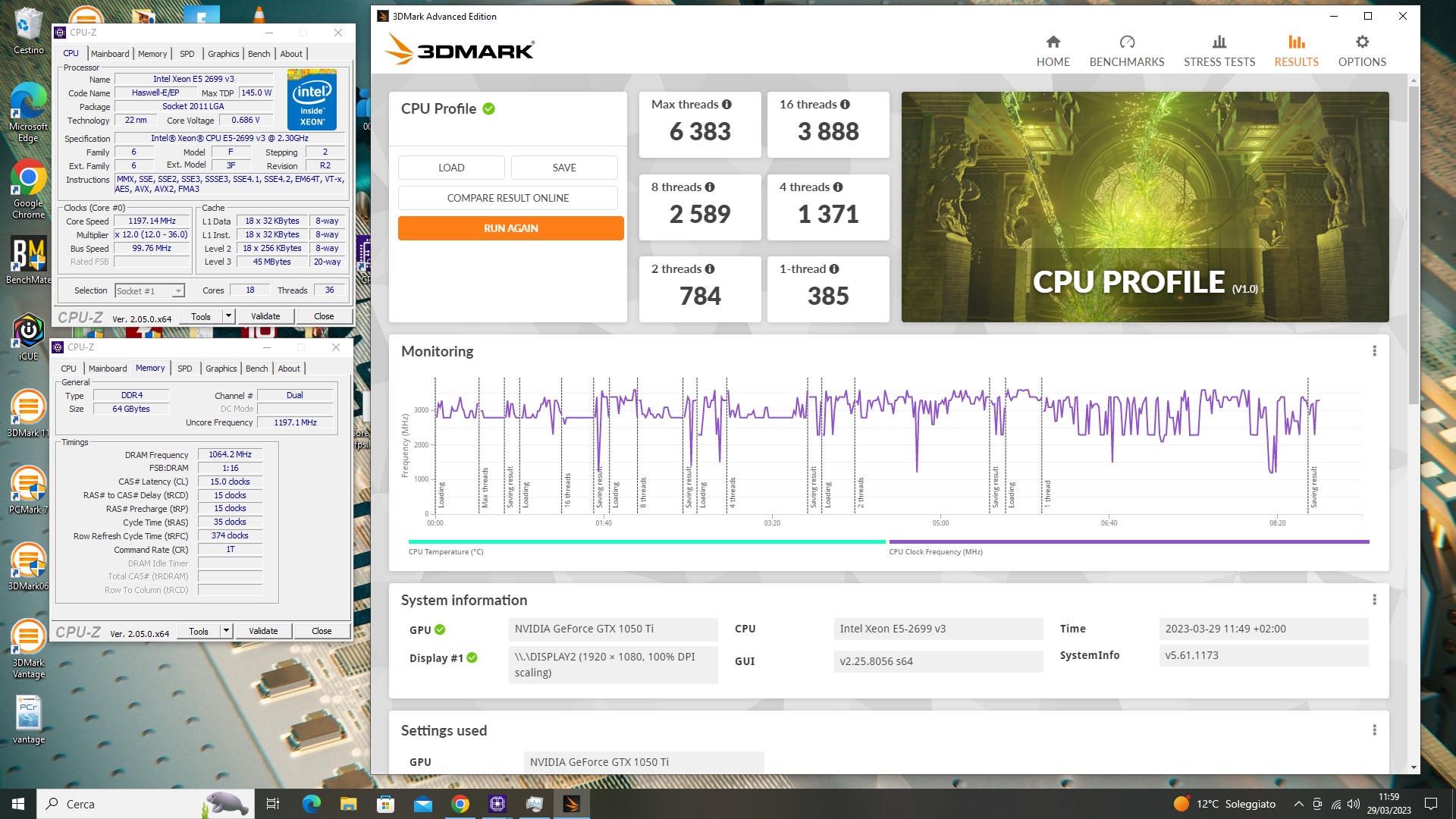Switch to Mainboard tab in upper CPU-Z
The width and height of the screenshot is (1456, 819).
click(110, 54)
